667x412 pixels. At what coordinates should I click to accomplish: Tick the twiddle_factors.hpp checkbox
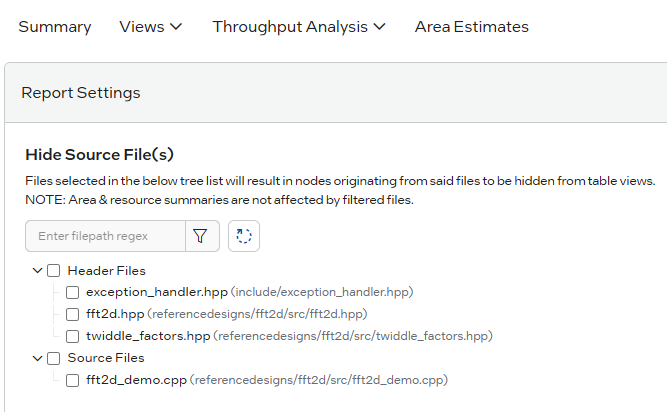73,337
